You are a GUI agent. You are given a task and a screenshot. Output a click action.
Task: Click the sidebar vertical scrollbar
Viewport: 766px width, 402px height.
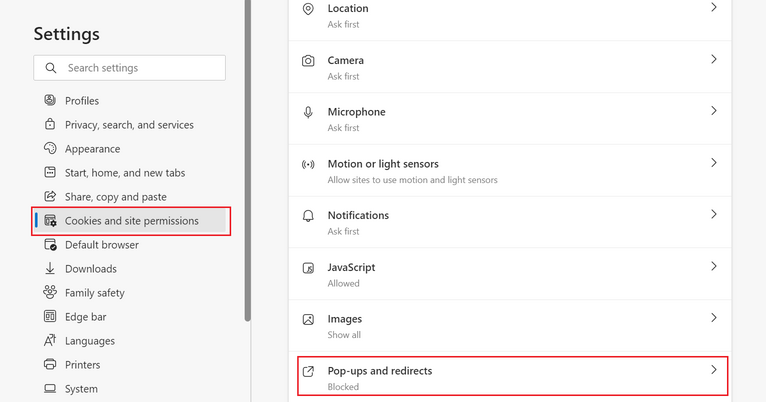point(248,160)
